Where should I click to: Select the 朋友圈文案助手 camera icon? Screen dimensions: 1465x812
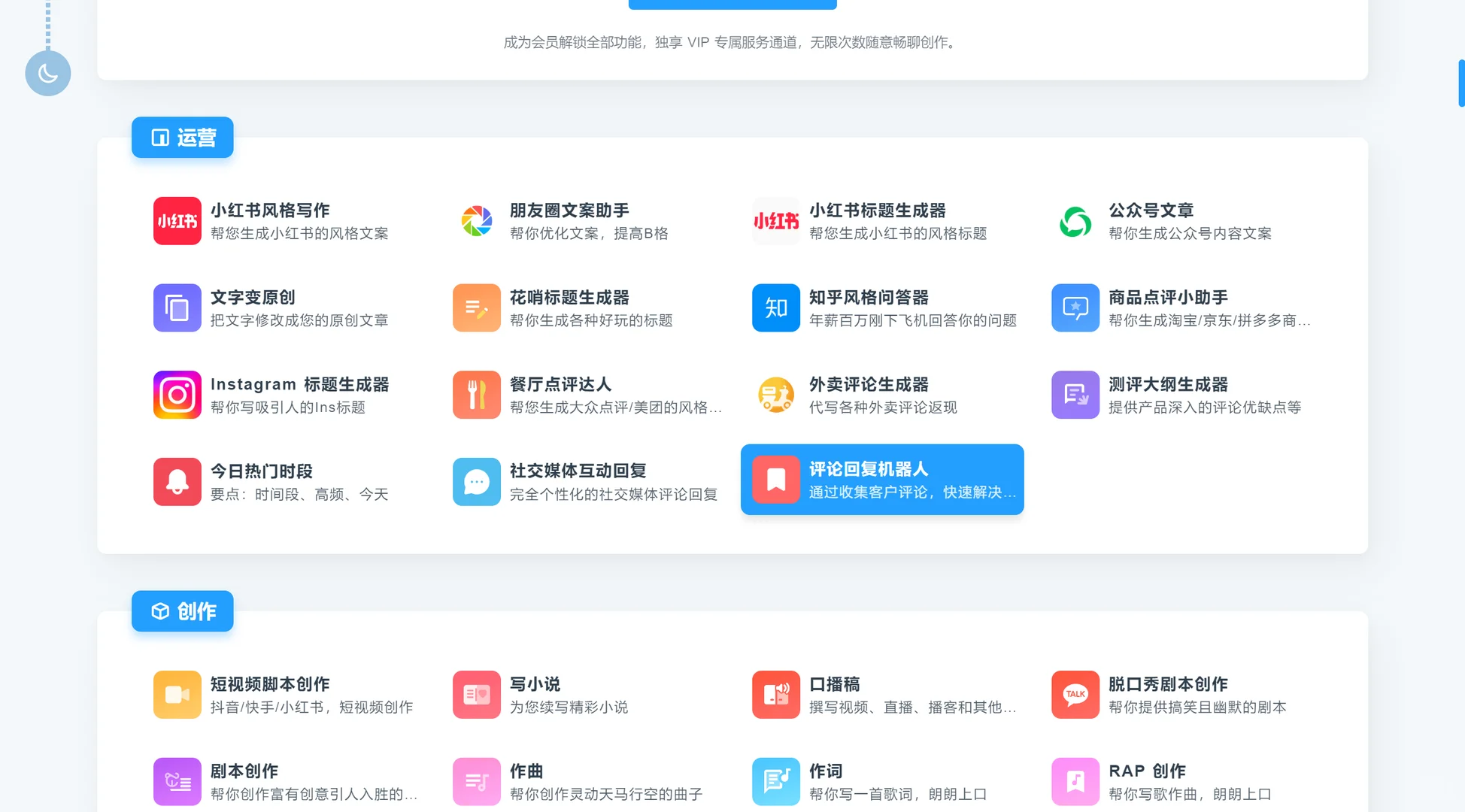476,221
